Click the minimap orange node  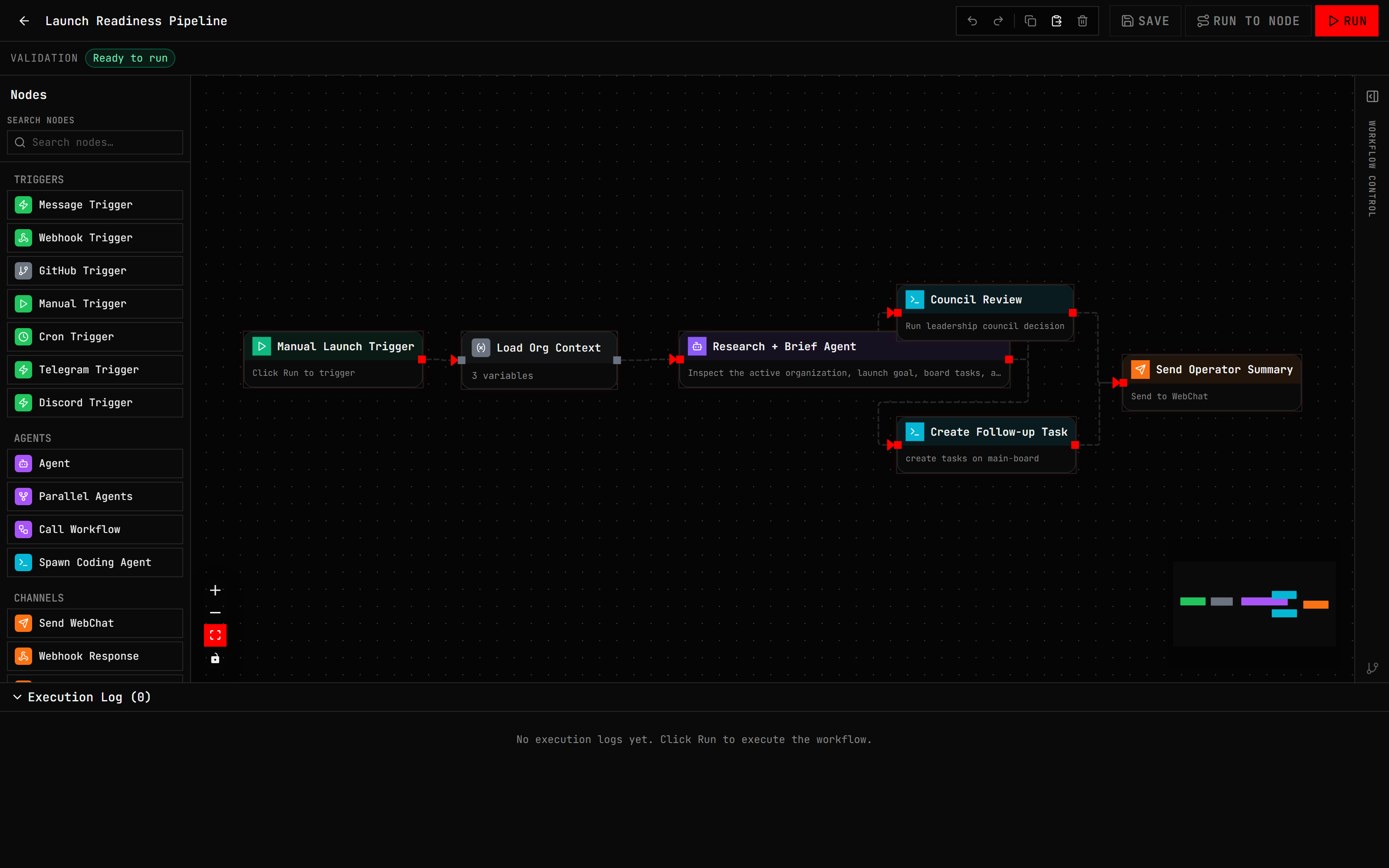tap(1316, 605)
